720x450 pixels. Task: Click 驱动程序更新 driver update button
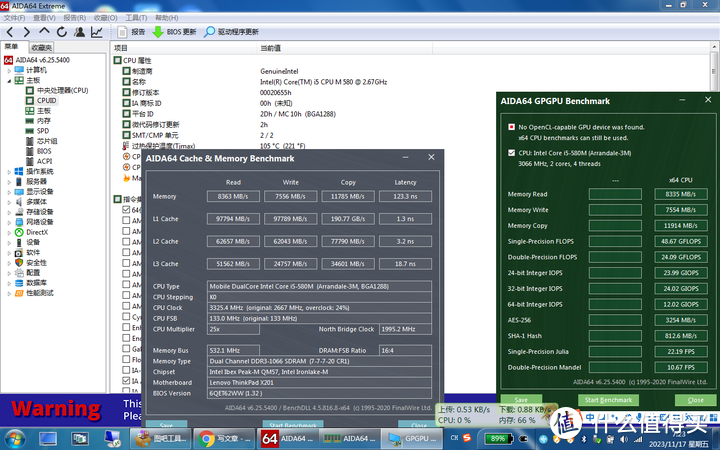(x=231, y=32)
